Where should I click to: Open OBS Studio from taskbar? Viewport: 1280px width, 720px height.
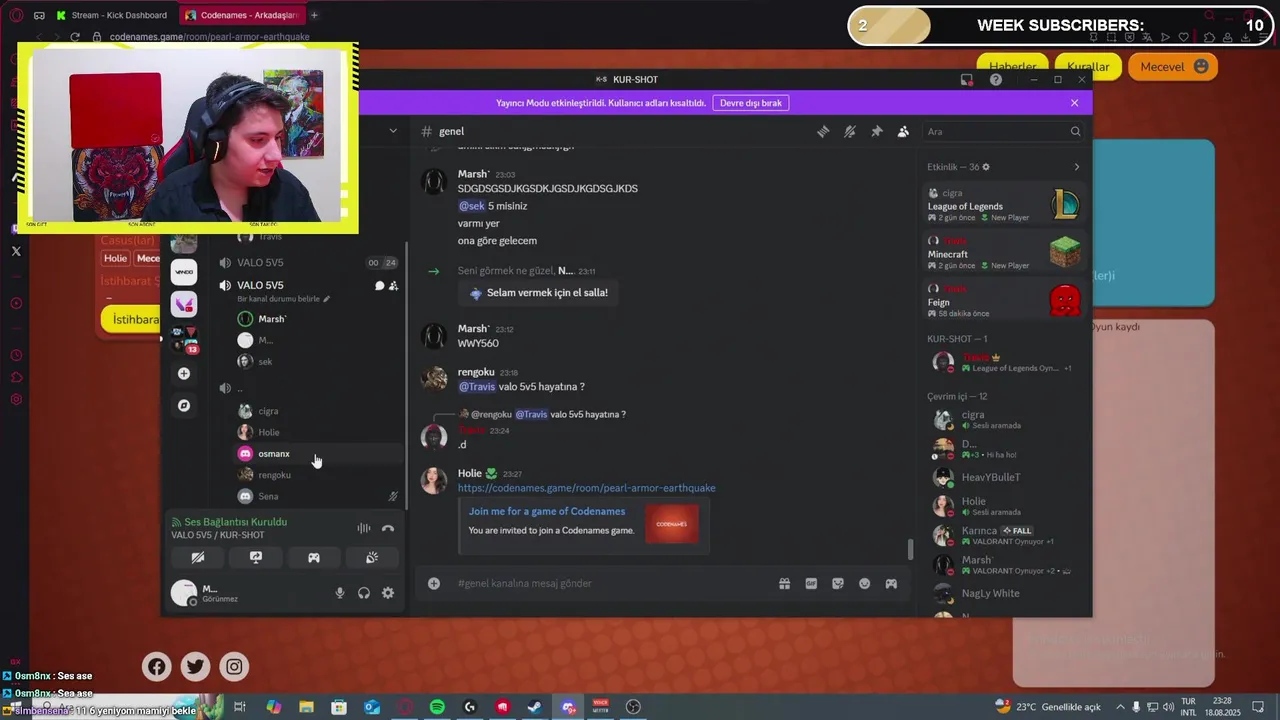click(x=633, y=707)
